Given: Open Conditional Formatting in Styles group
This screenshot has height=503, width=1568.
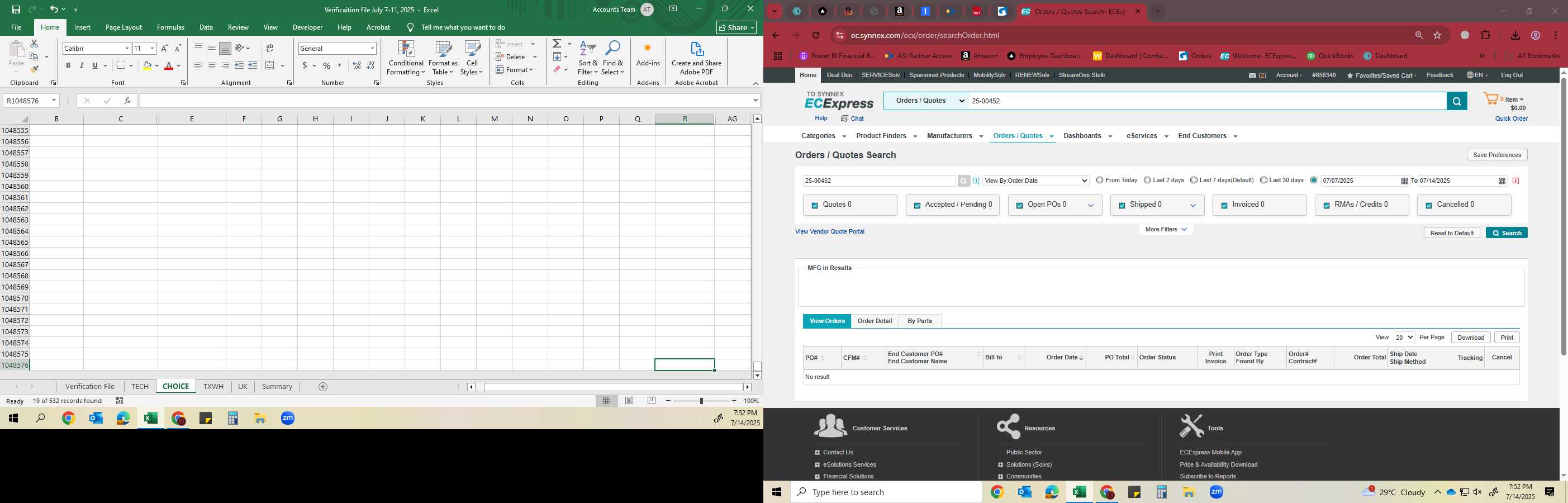Looking at the screenshot, I should point(406,59).
